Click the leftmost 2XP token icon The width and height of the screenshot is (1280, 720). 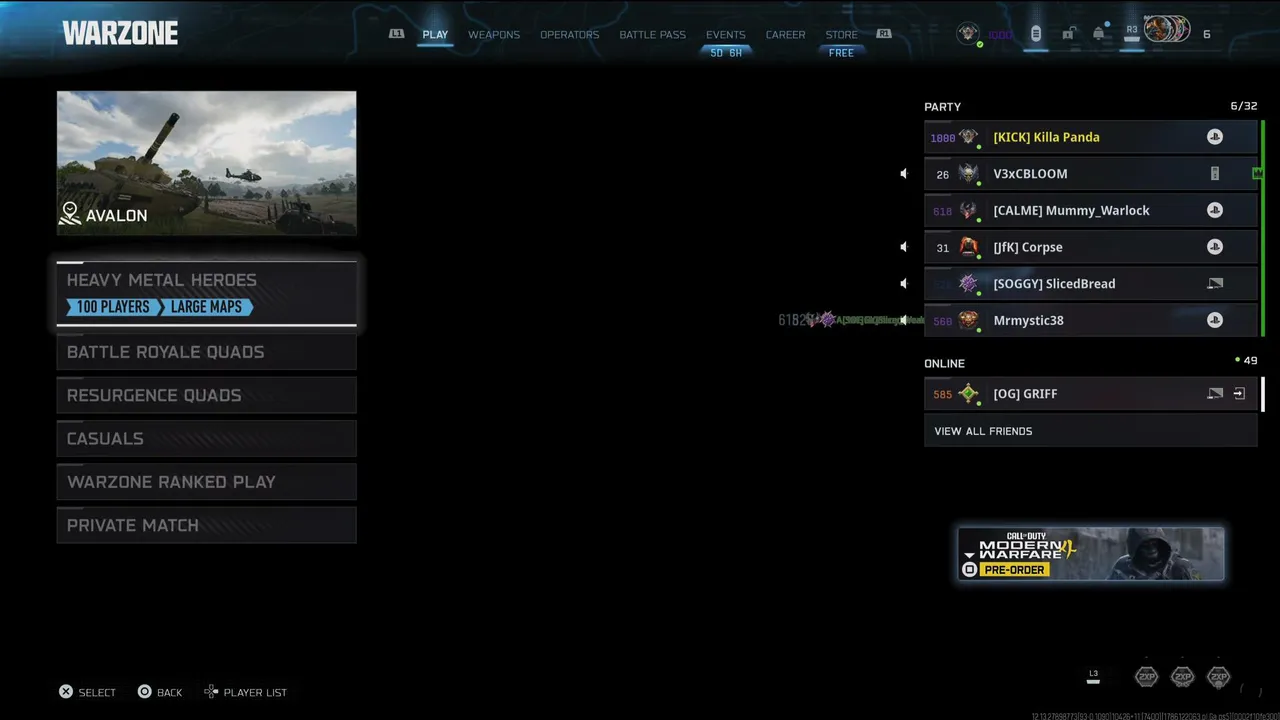point(1147,677)
